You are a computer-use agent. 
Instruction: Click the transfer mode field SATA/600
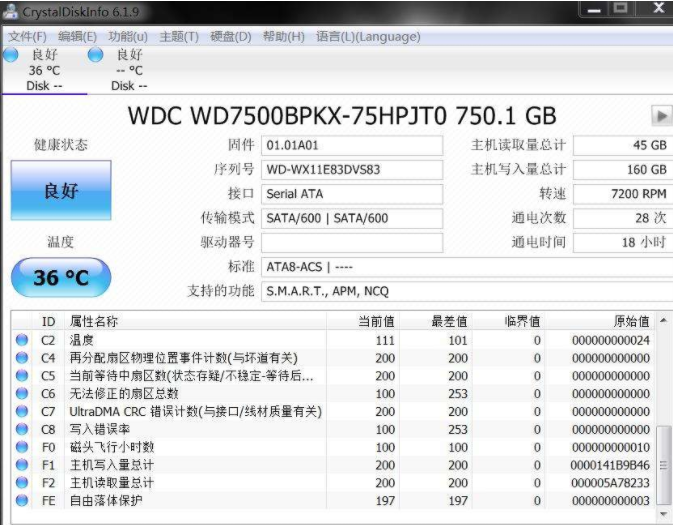[x=352, y=218]
